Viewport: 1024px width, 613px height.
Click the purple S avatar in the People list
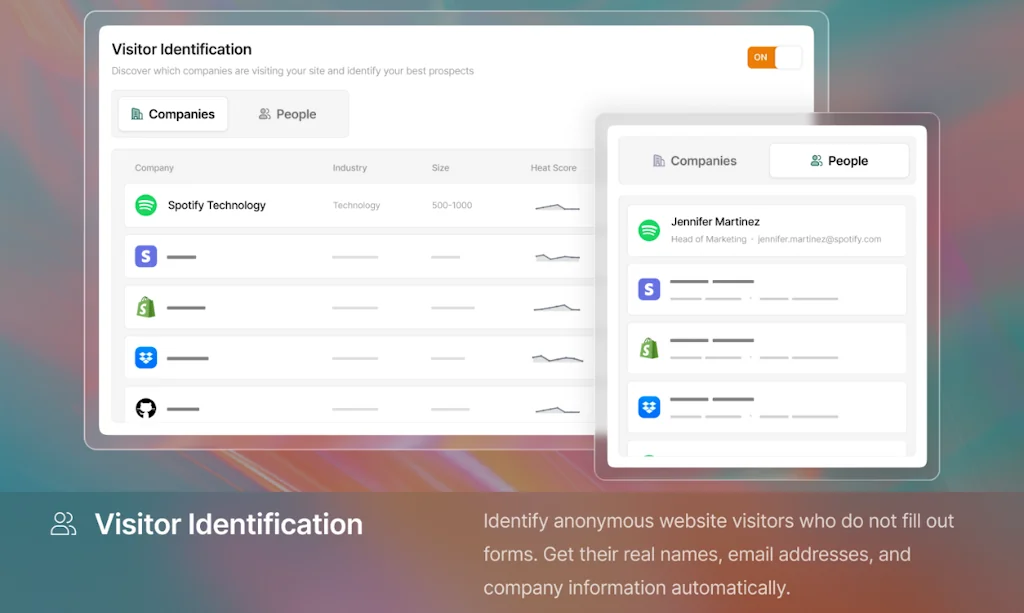coord(649,289)
